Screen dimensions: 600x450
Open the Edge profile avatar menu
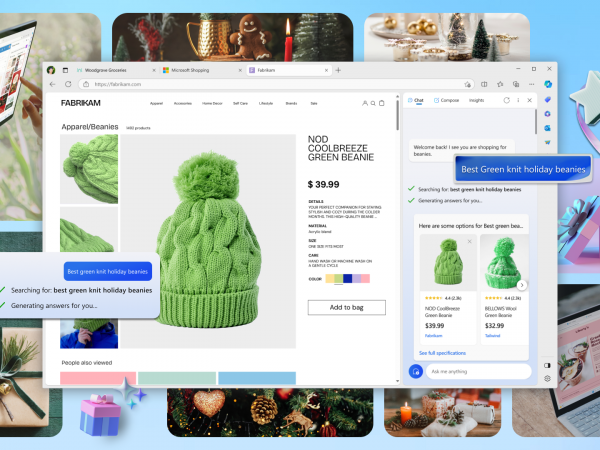pos(51,70)
